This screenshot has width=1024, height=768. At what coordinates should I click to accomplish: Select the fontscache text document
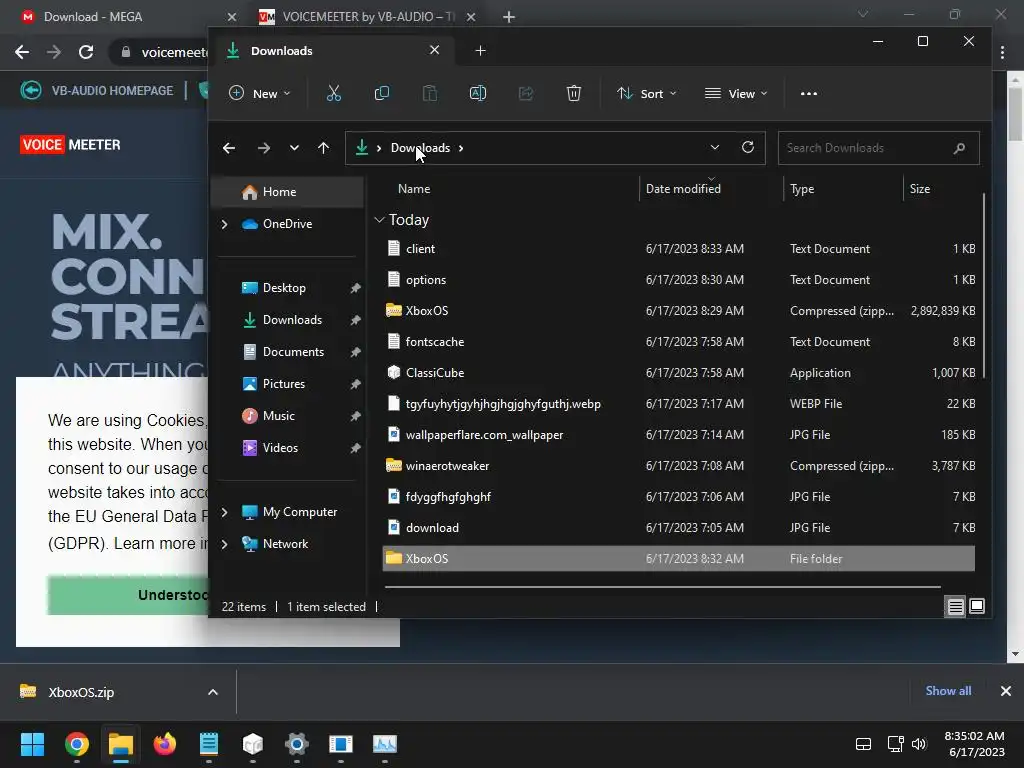679,342
